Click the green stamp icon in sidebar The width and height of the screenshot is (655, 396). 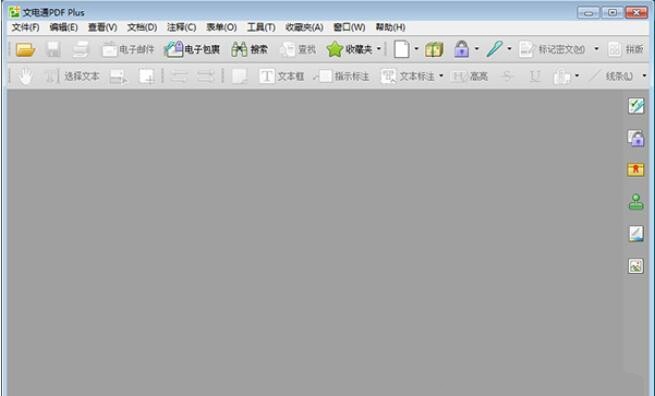point(636,202)
